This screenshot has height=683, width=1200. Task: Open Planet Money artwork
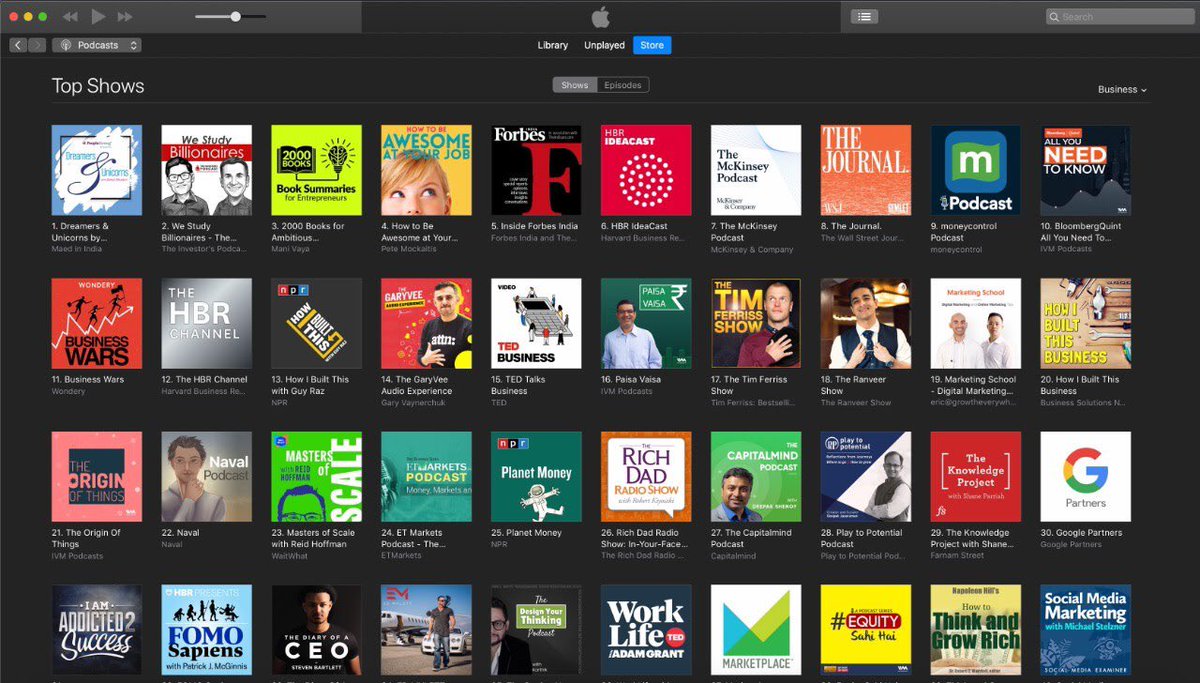coord(537,477)
